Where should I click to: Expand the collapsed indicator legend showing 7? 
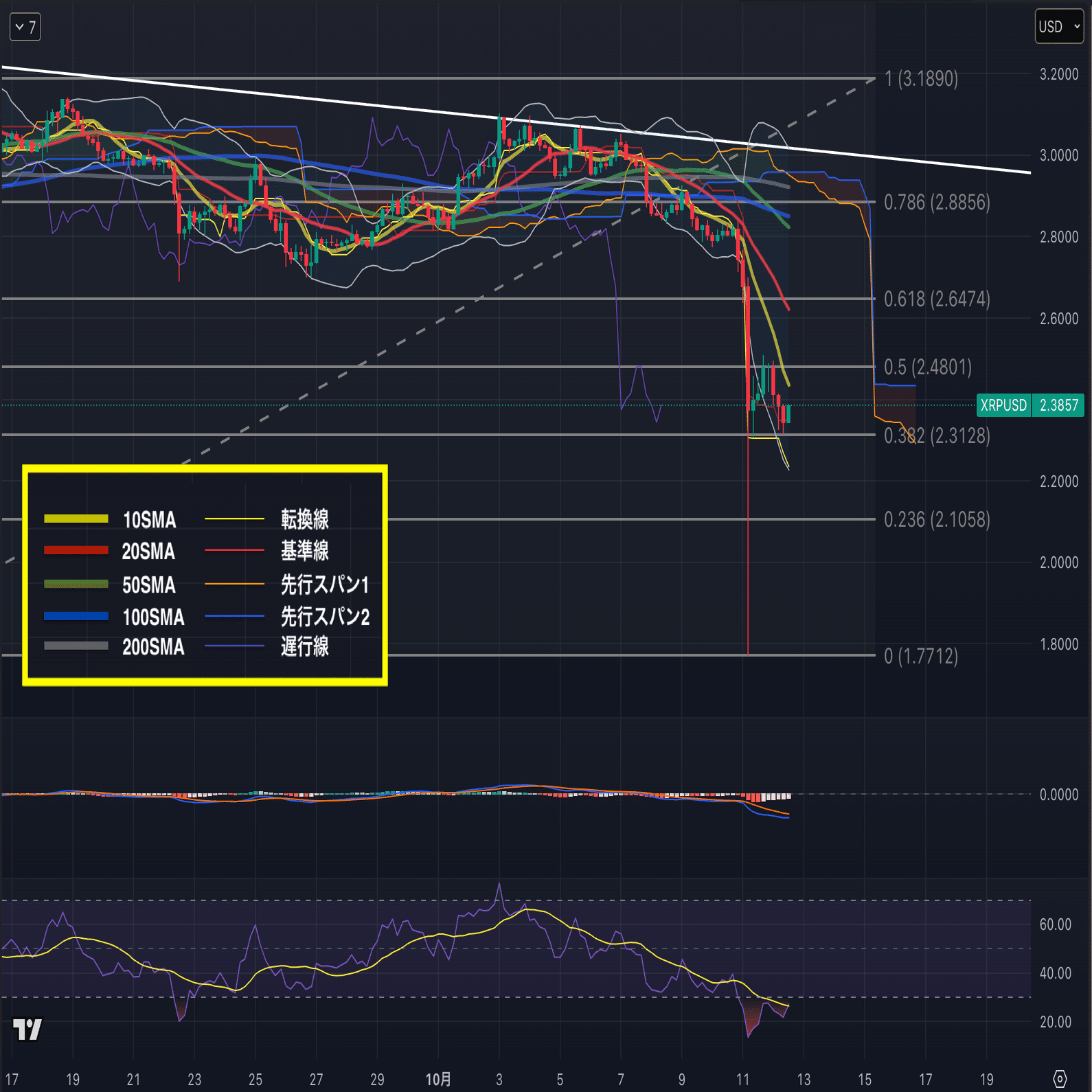tap(25, 27)
